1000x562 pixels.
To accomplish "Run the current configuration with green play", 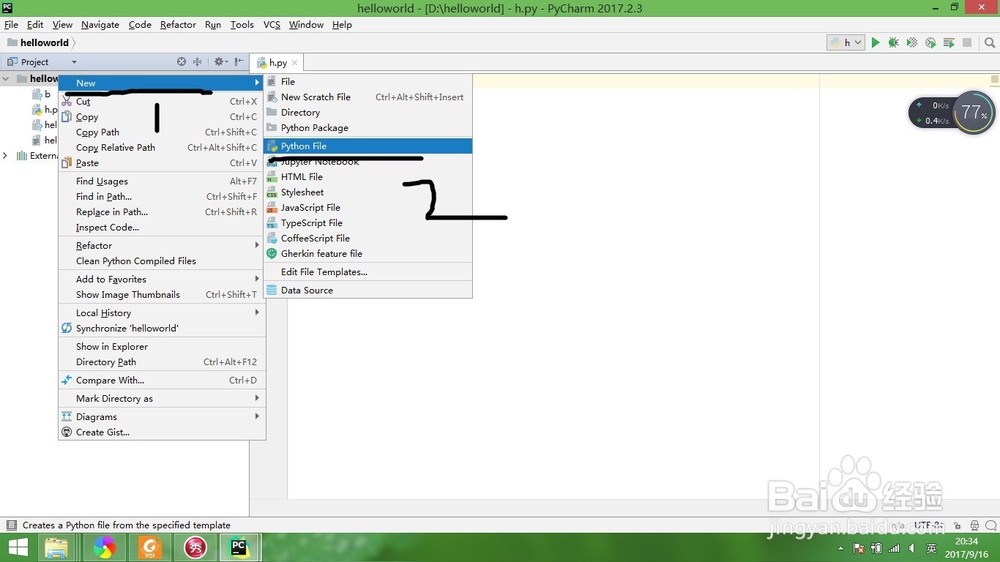I will coord(876,43).
